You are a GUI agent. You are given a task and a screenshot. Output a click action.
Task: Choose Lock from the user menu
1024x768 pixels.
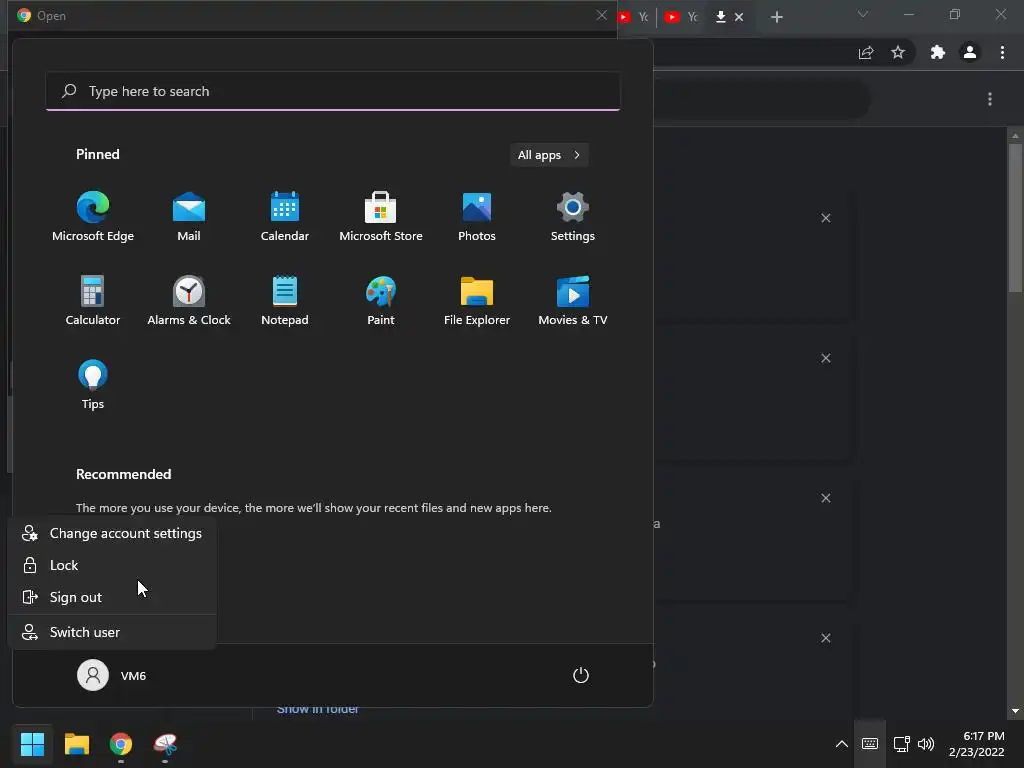(x=112, y=566)
